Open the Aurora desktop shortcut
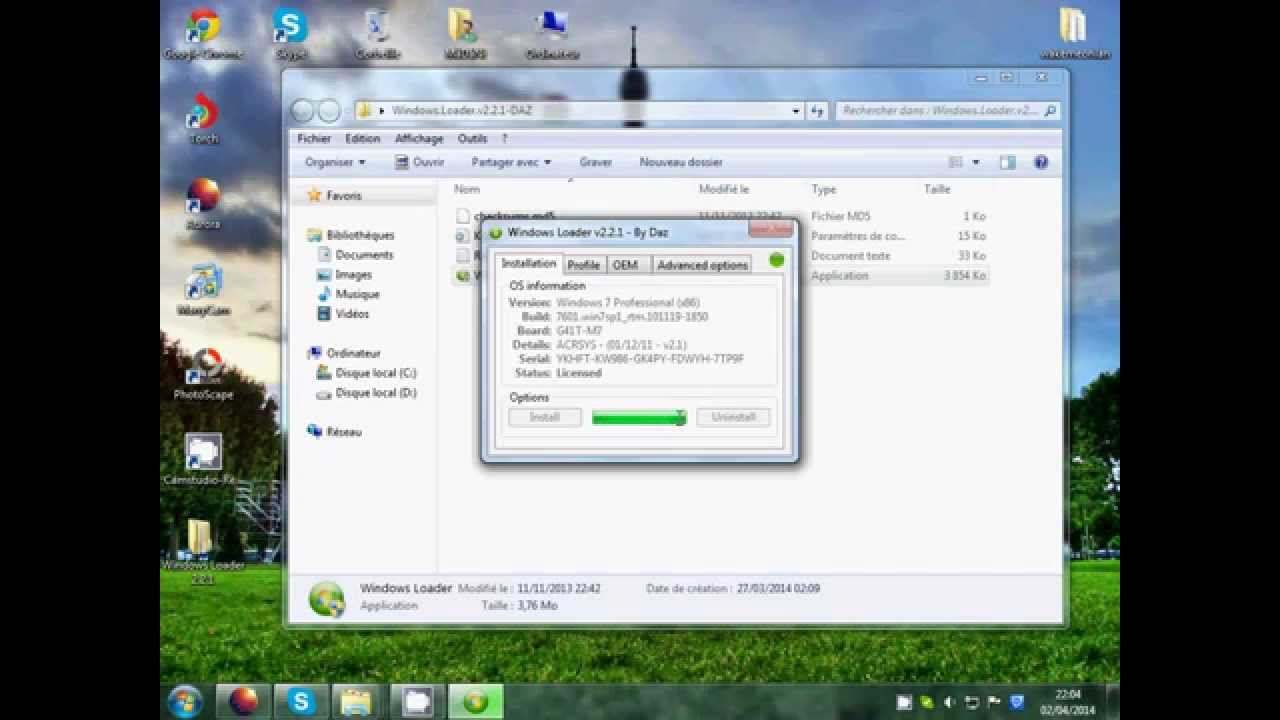 pos(203,203)
